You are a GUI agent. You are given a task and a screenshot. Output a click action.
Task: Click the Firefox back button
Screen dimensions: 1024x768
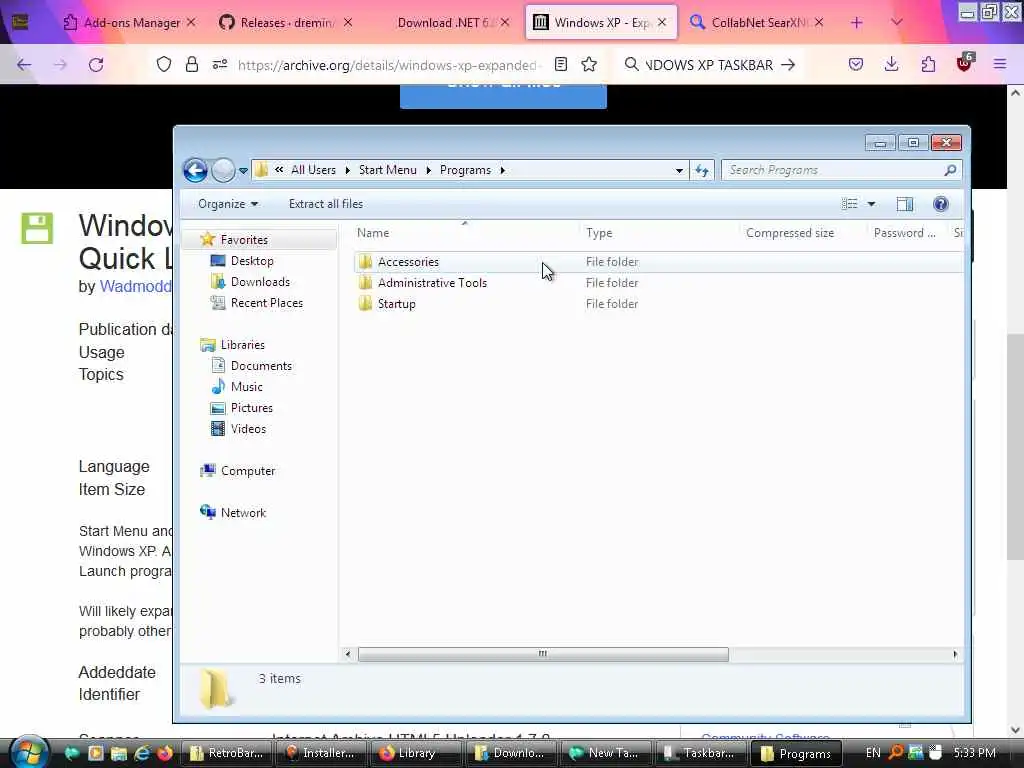24,65
